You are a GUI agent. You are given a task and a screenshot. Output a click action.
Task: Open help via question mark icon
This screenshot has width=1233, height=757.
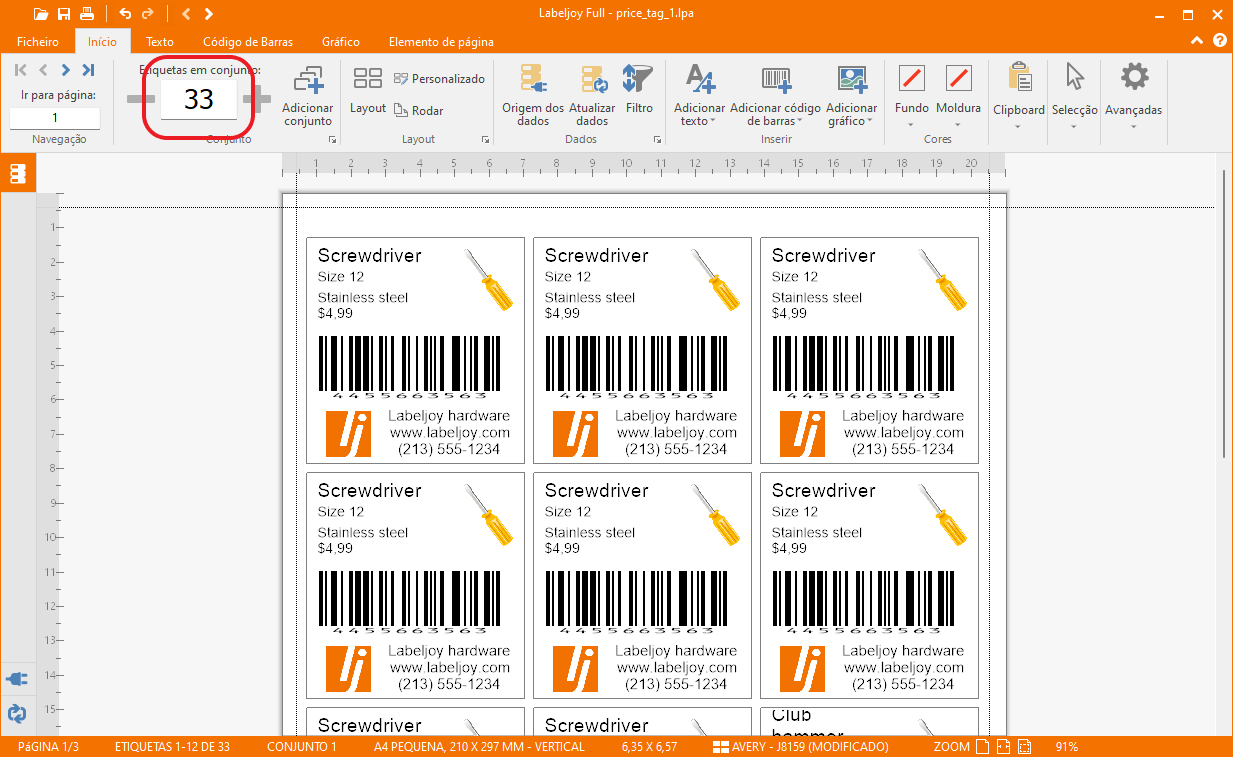[1220, 42]
